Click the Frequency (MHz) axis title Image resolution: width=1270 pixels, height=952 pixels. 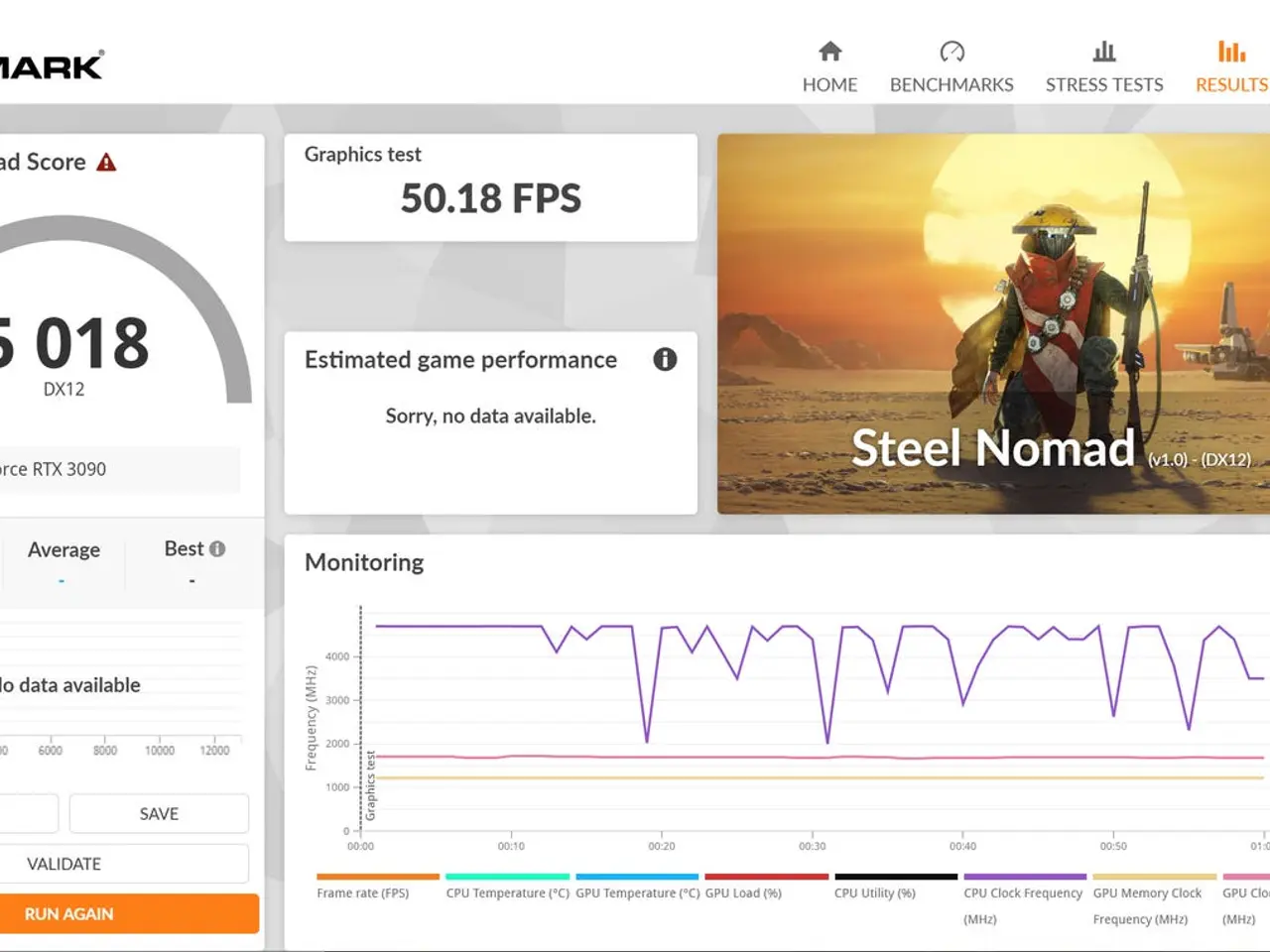[311, 718]
